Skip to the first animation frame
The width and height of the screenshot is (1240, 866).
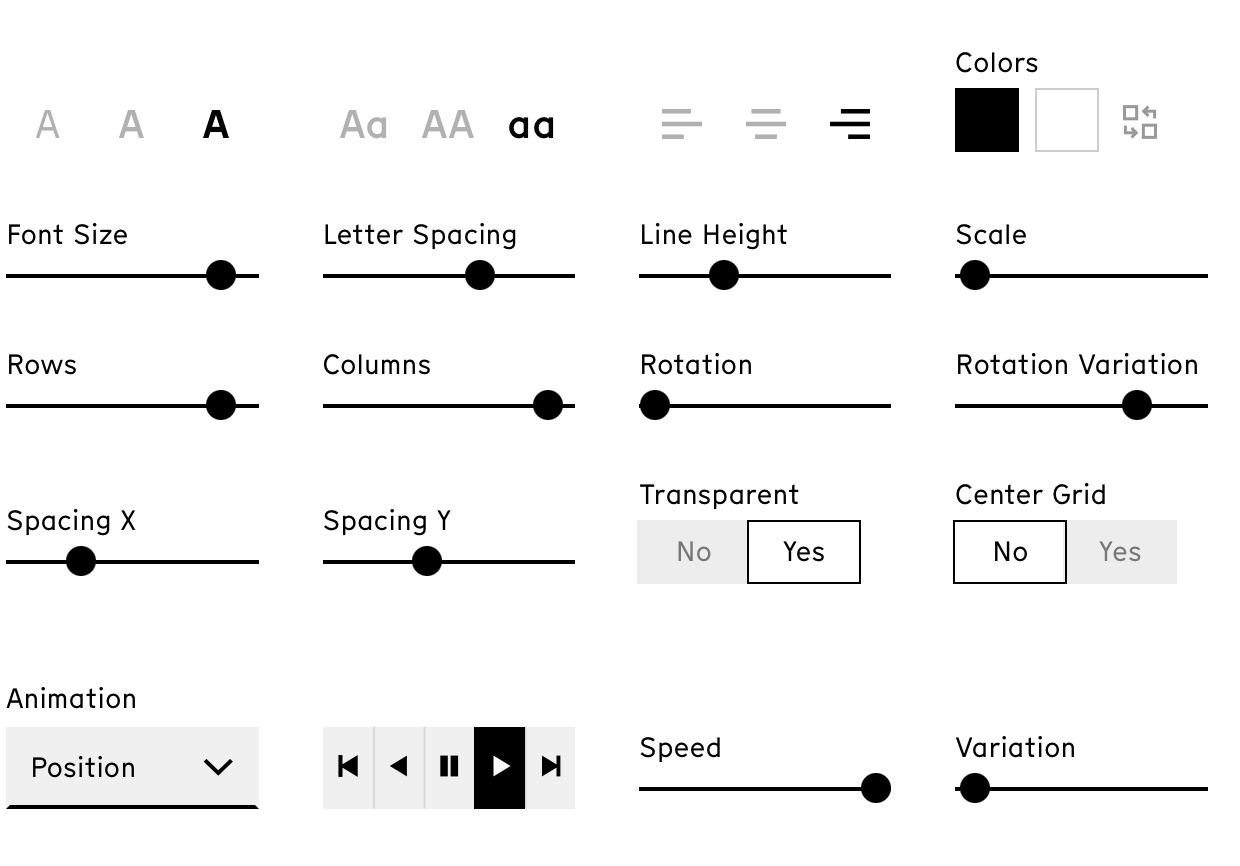pos(348,767)
